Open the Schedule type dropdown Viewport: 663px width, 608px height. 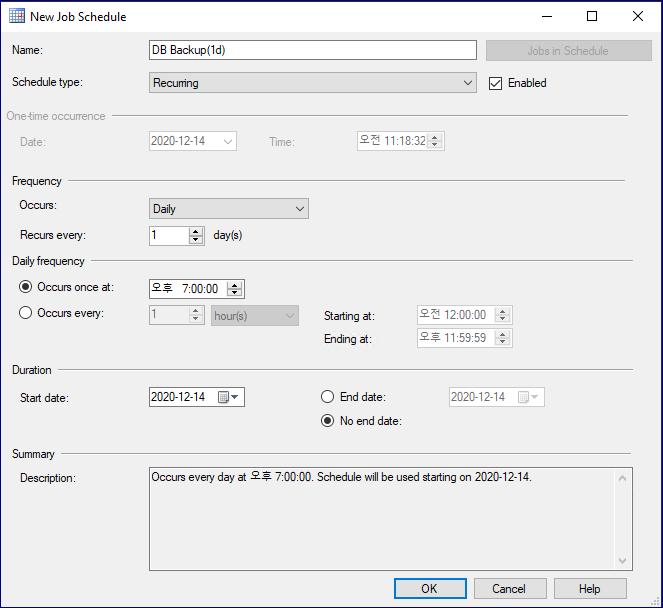point(312,82)
